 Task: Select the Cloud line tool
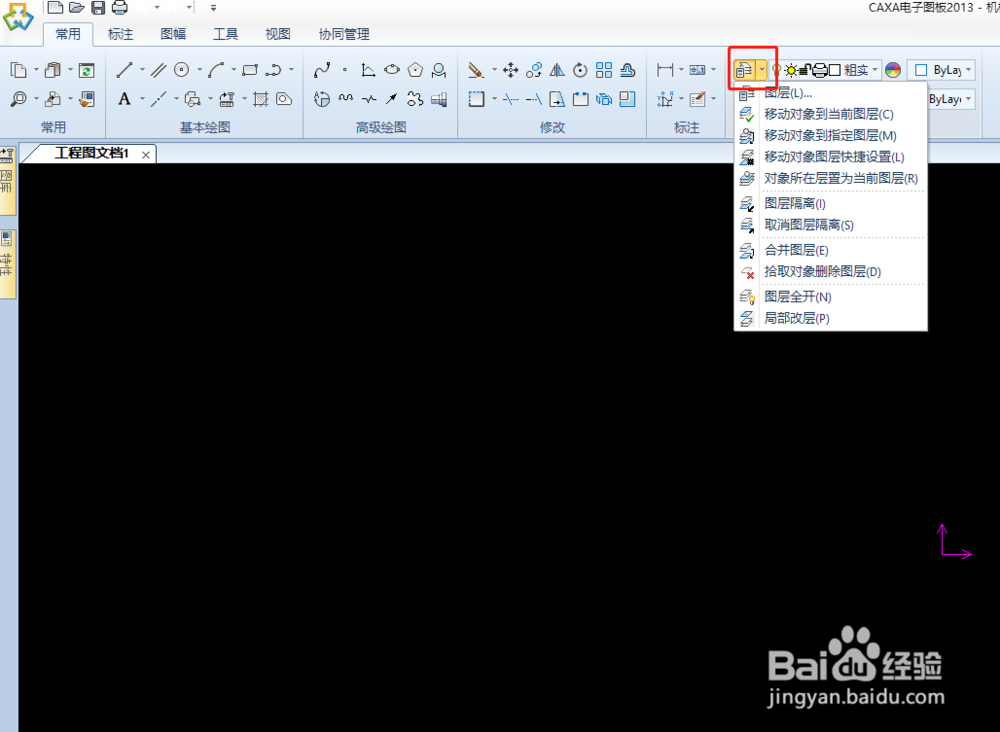pos(415,99)
